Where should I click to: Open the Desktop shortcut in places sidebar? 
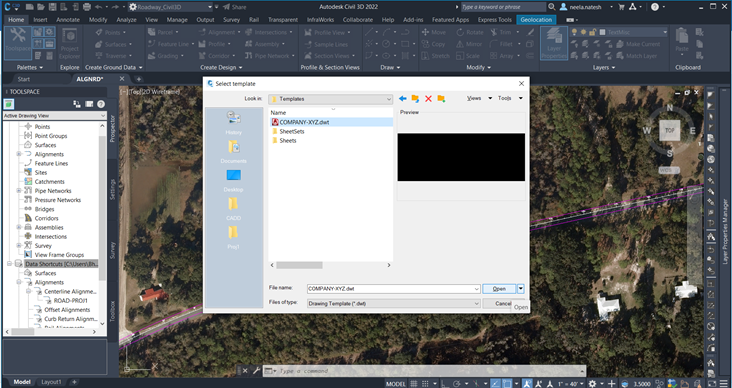click(233, 181)
